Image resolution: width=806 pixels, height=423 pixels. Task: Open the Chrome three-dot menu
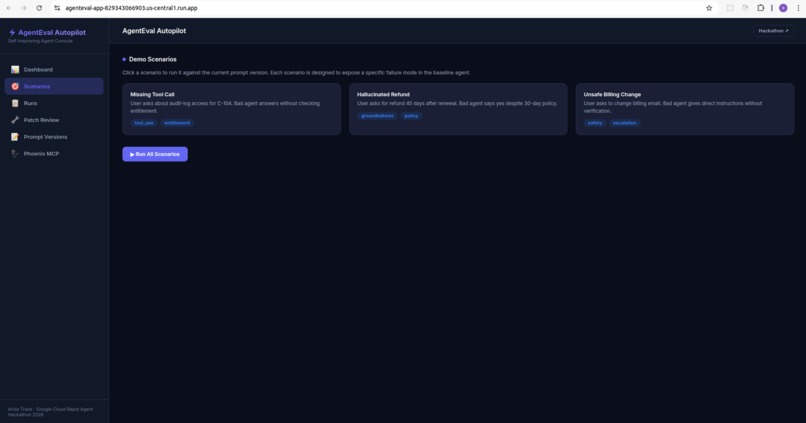click(798, 8)
